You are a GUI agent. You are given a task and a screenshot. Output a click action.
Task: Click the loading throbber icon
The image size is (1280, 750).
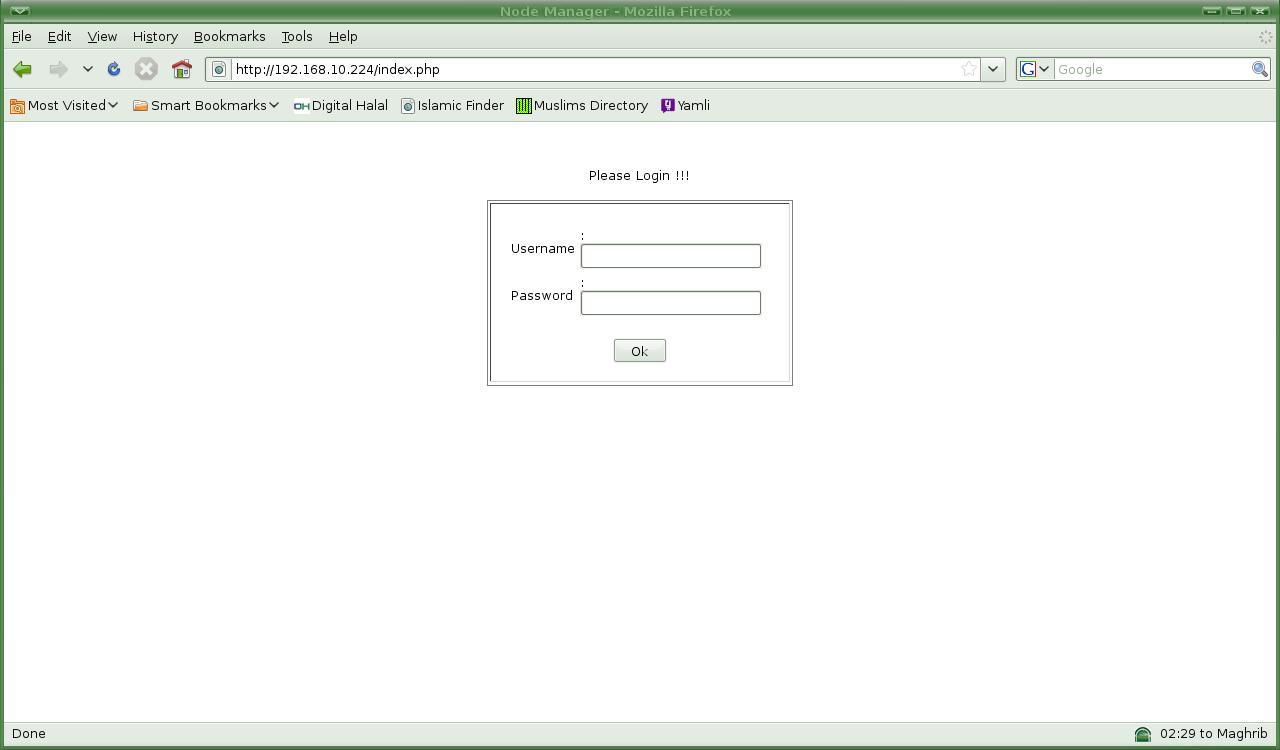[x=1264, y=37]
